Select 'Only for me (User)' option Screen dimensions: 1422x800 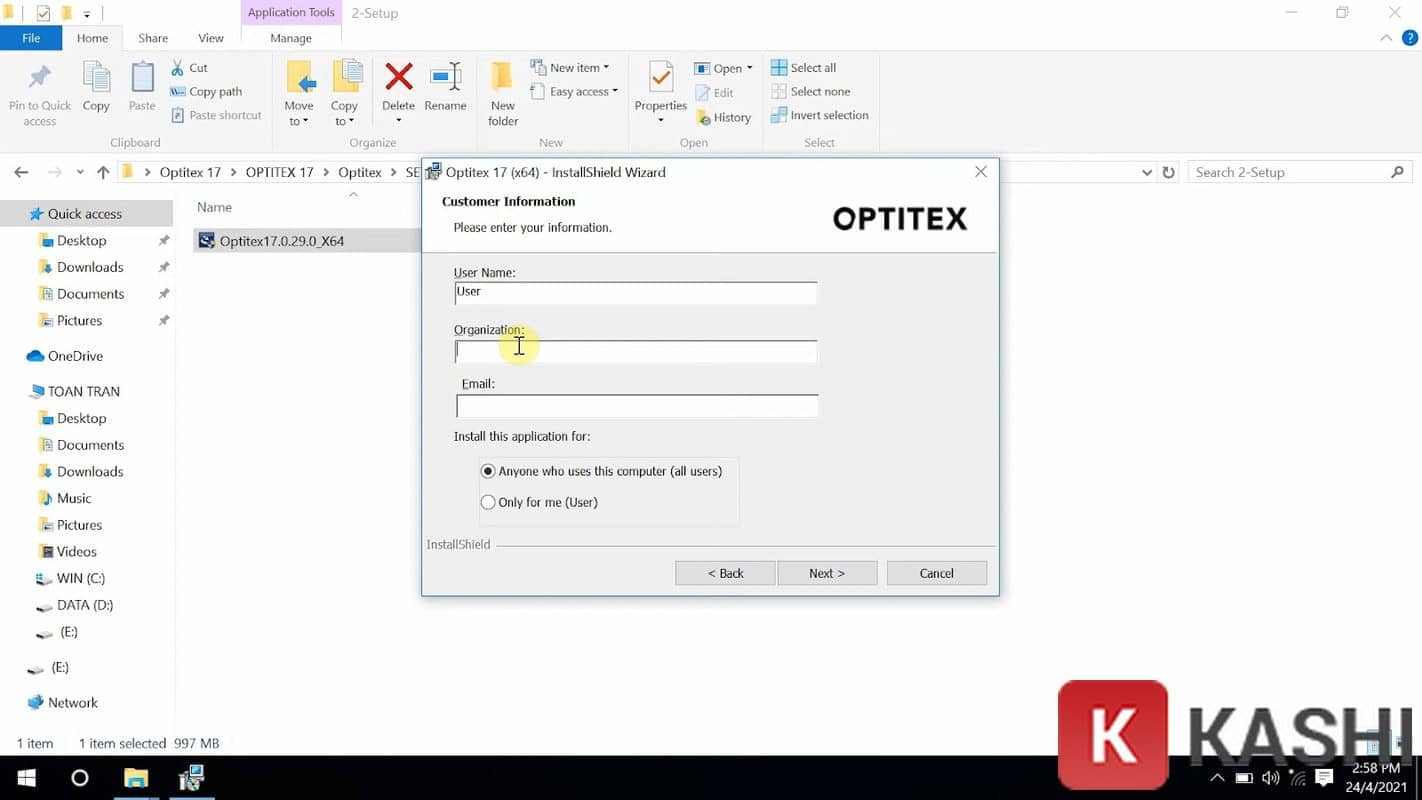pyautogui.click(x=488, y=502)
